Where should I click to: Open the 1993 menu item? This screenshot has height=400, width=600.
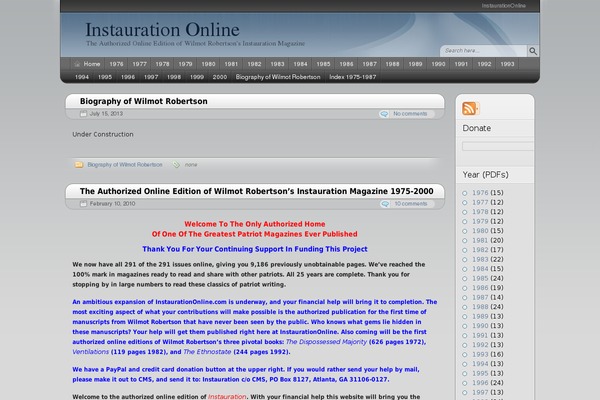click(x=507, y=64)
